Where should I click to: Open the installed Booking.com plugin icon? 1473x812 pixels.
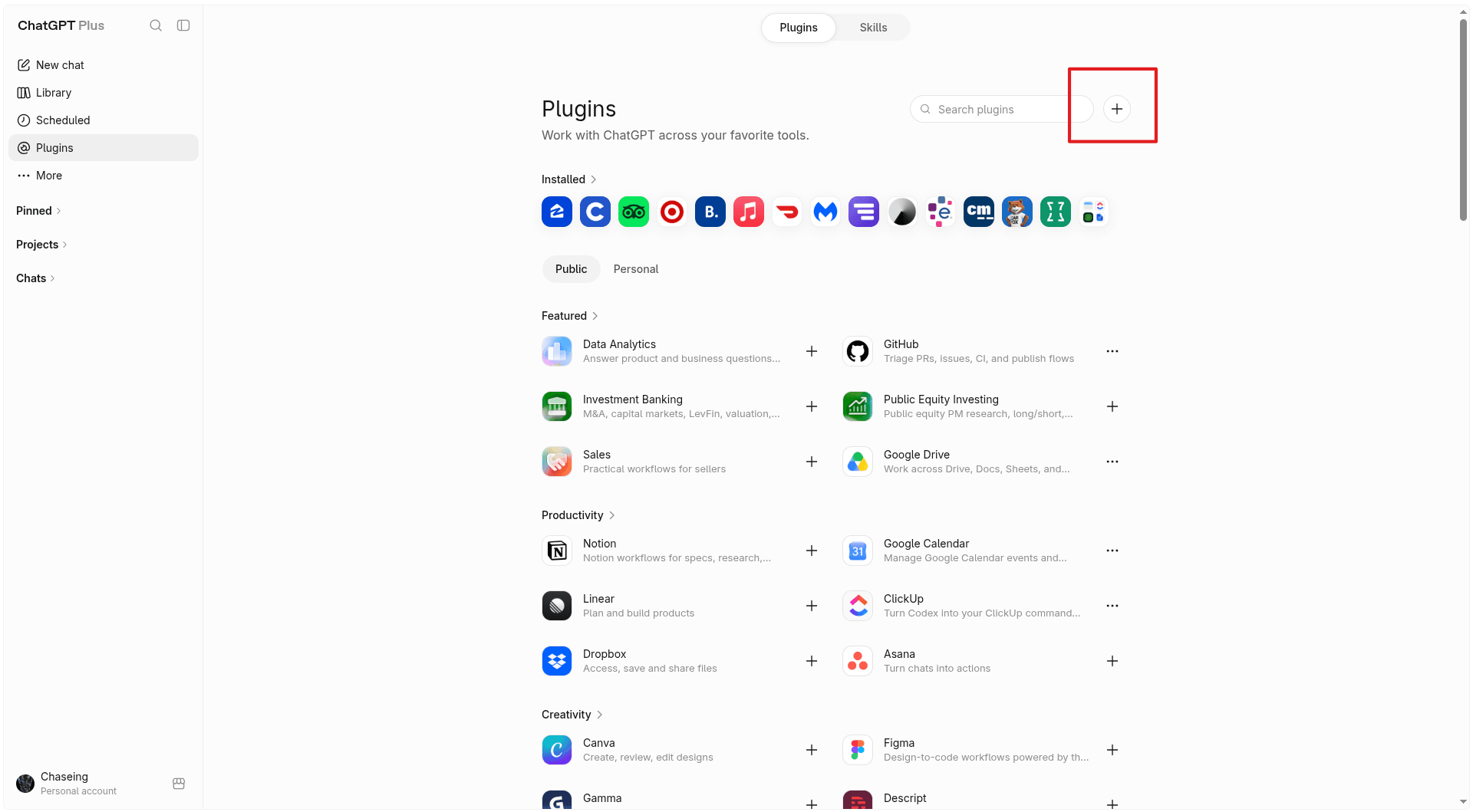[710, 212]
